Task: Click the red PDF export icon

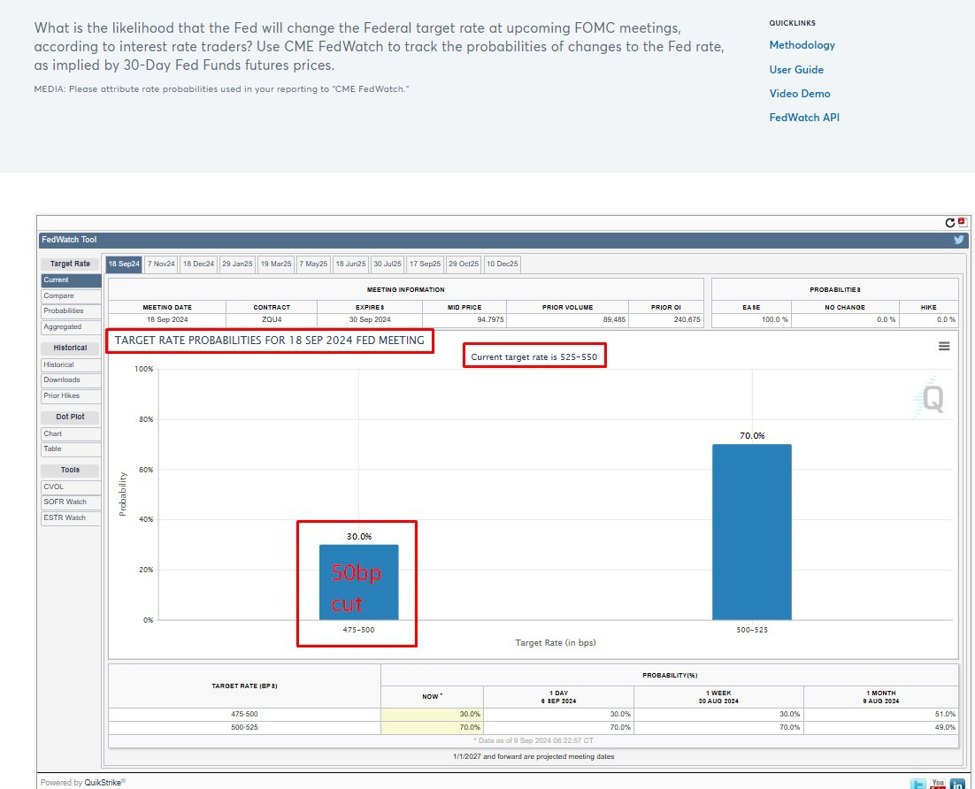Action: point(962,222)
